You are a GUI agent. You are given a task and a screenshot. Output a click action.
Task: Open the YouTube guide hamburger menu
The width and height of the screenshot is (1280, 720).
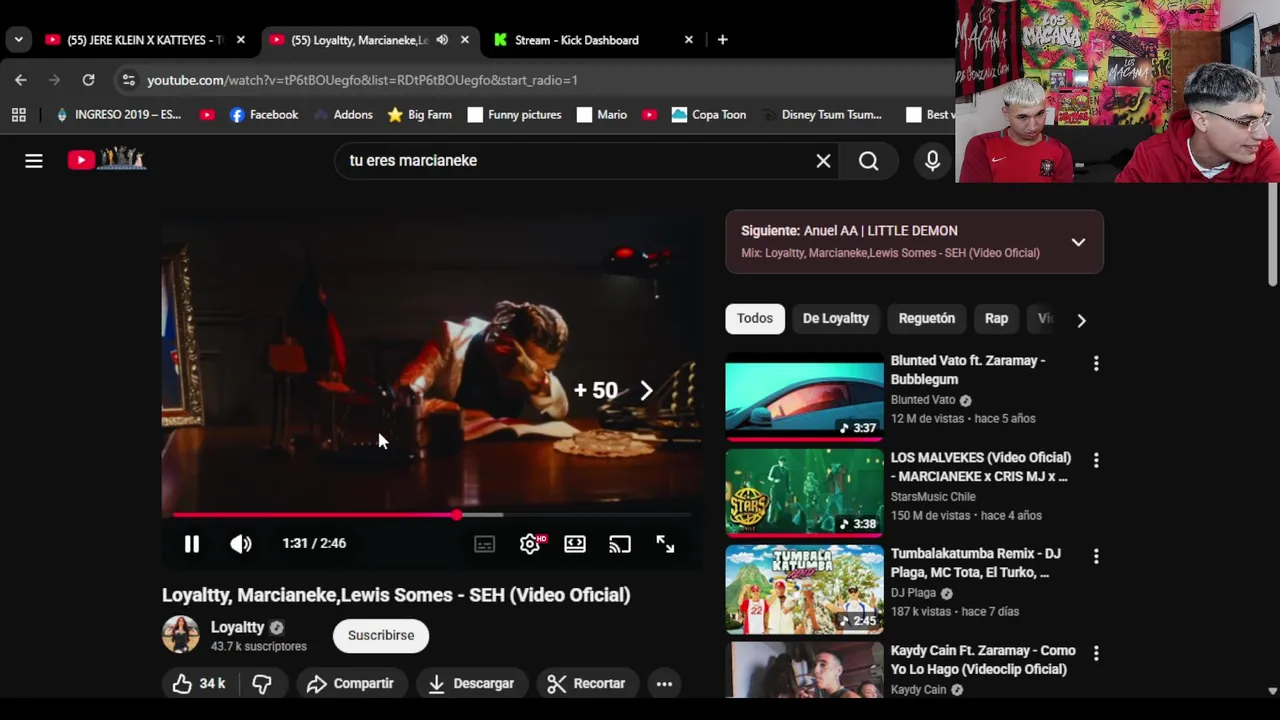34,160
